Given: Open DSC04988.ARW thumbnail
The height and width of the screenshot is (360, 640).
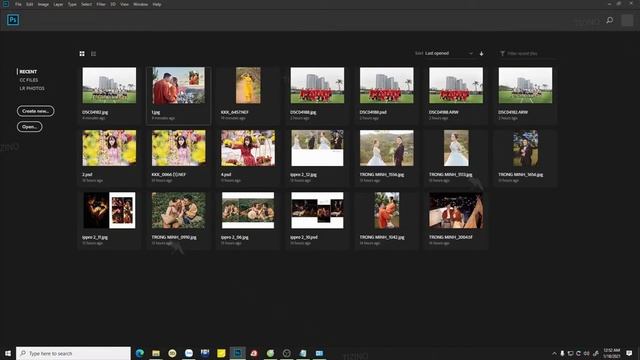Looking at the screenshot, I should 456,85.
